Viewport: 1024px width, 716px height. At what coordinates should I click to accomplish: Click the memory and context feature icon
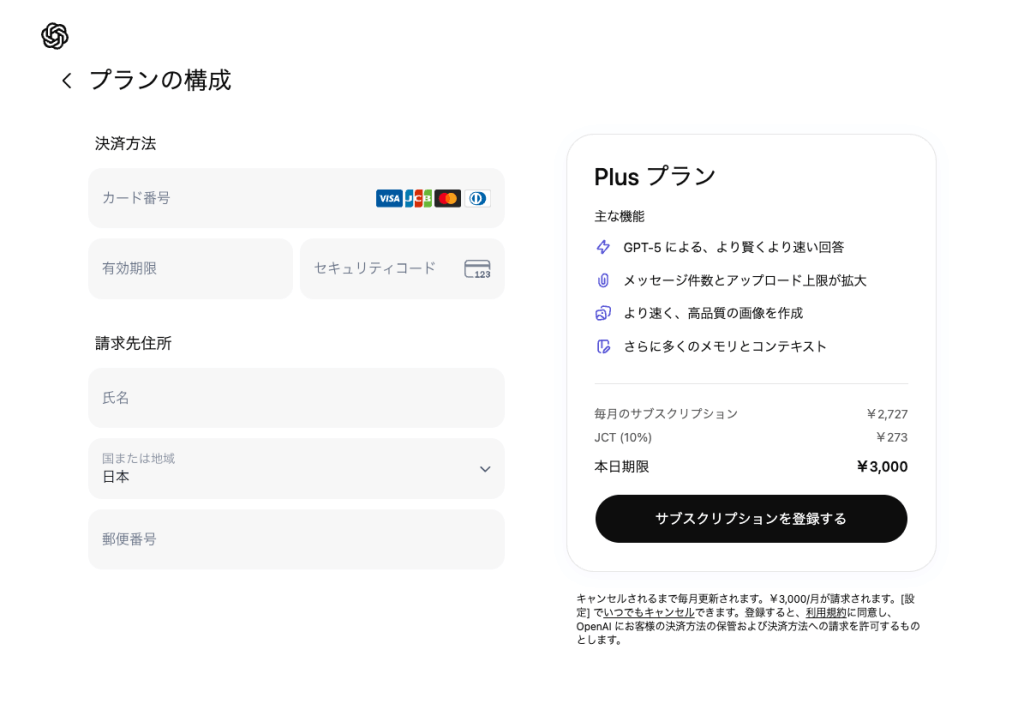pyautogui.click(x=603, y=346)
